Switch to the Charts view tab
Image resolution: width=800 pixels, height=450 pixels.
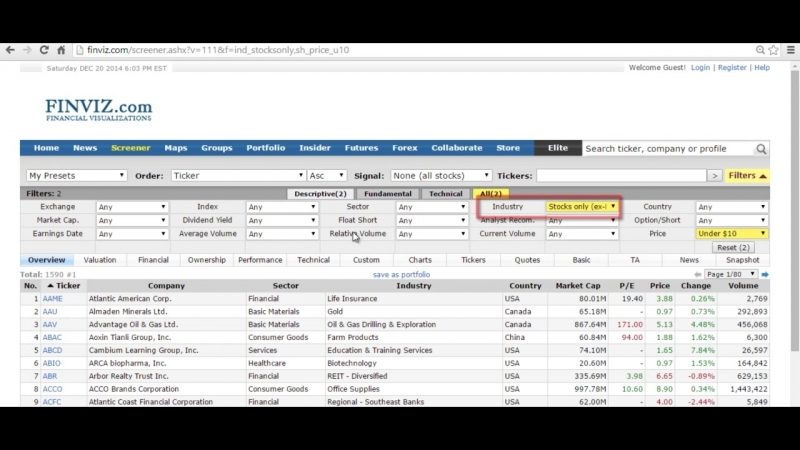click(420, 260)
